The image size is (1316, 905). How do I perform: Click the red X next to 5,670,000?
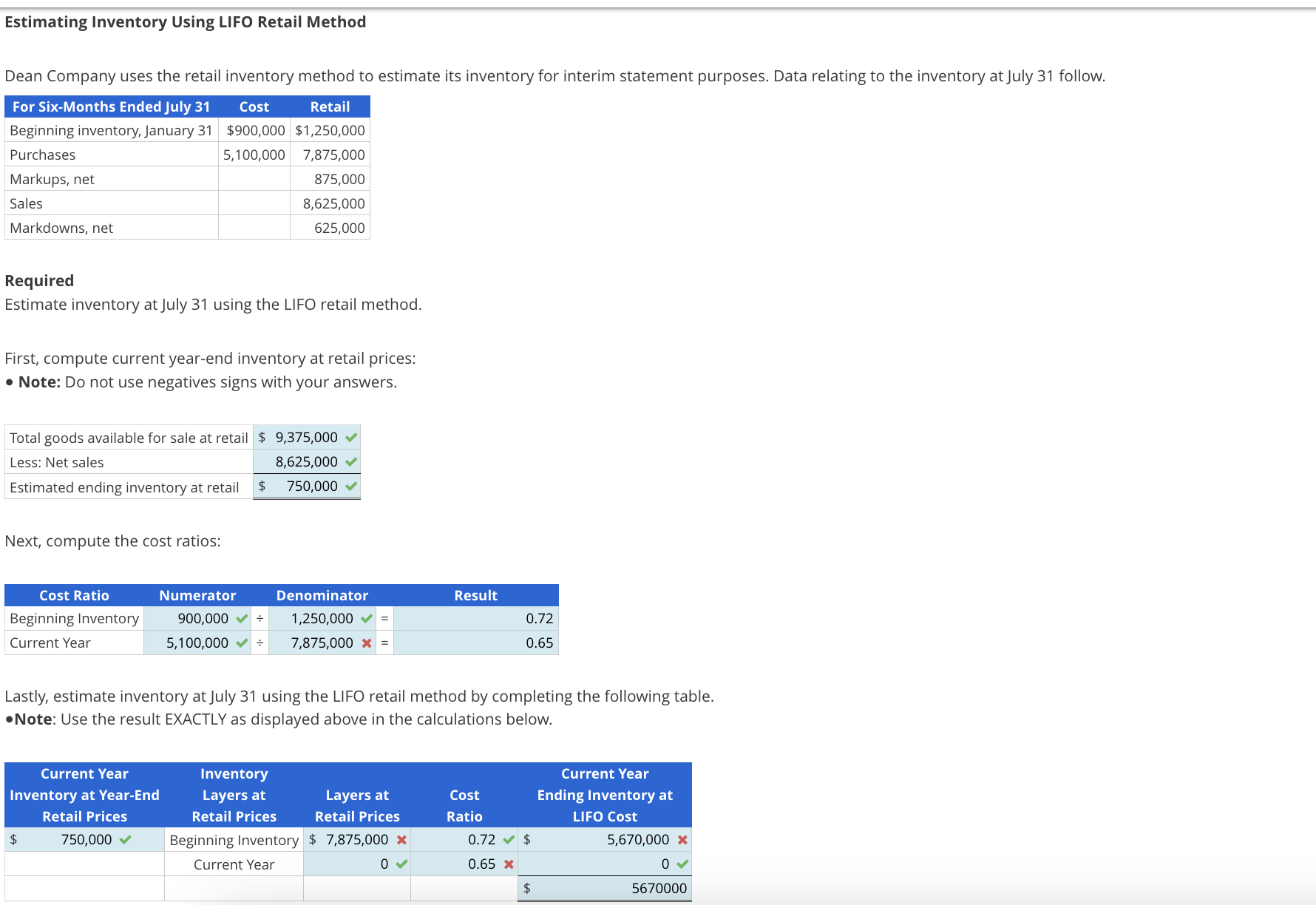coord(682,839)
